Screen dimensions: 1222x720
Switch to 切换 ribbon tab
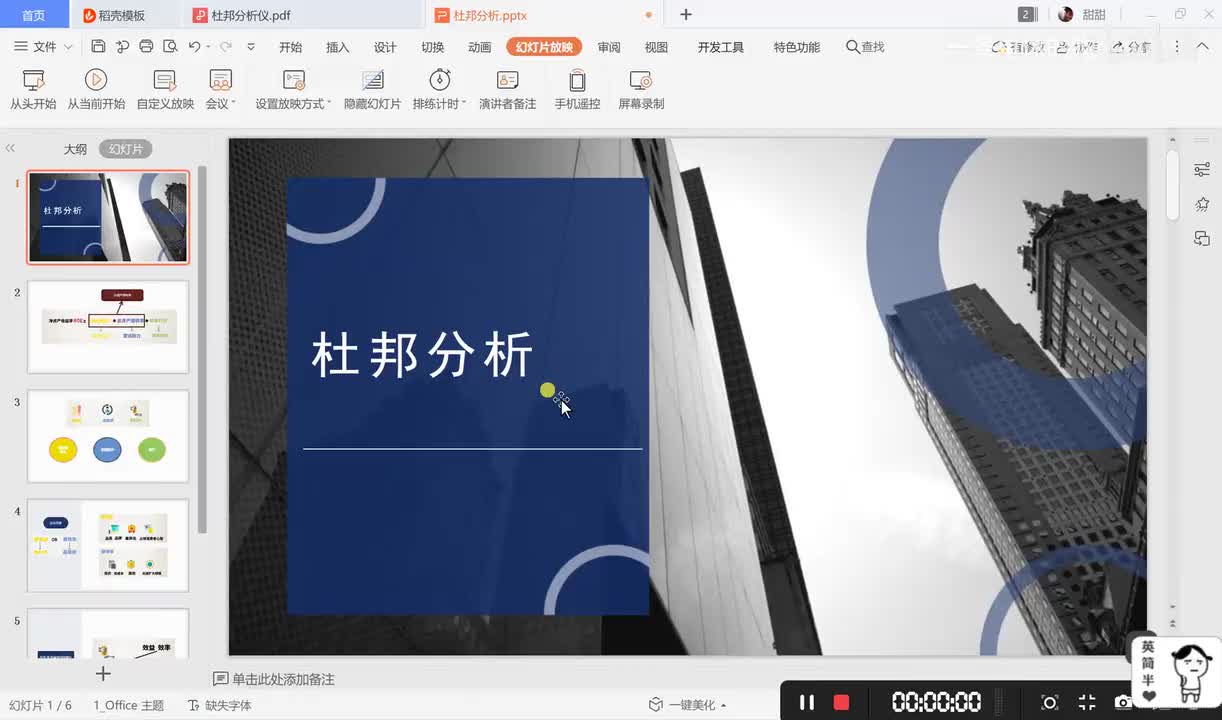[x=432, y=47]
